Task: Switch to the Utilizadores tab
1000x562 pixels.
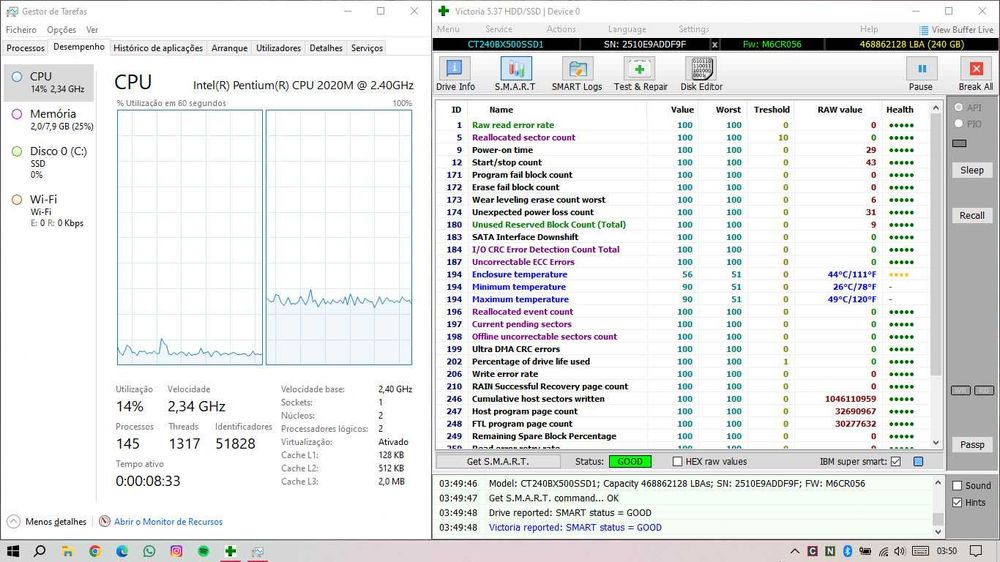Action: 279,48
